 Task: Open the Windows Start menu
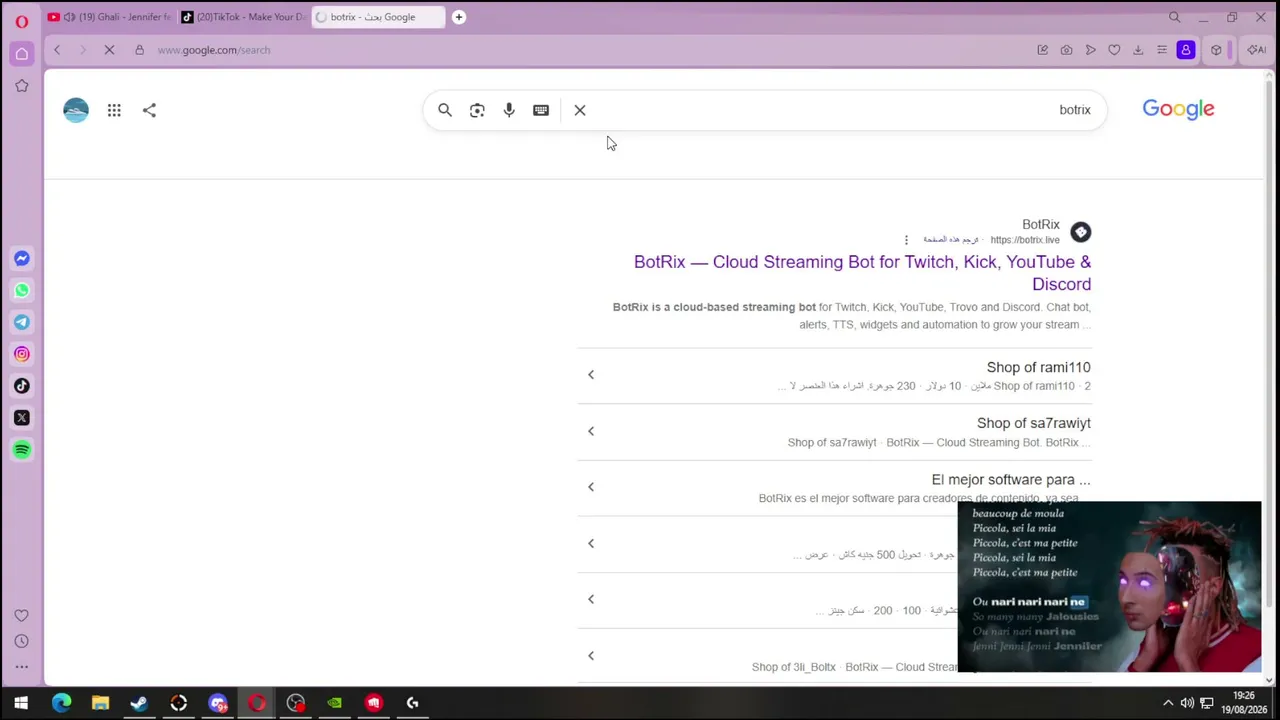click(x=21, y=703)
